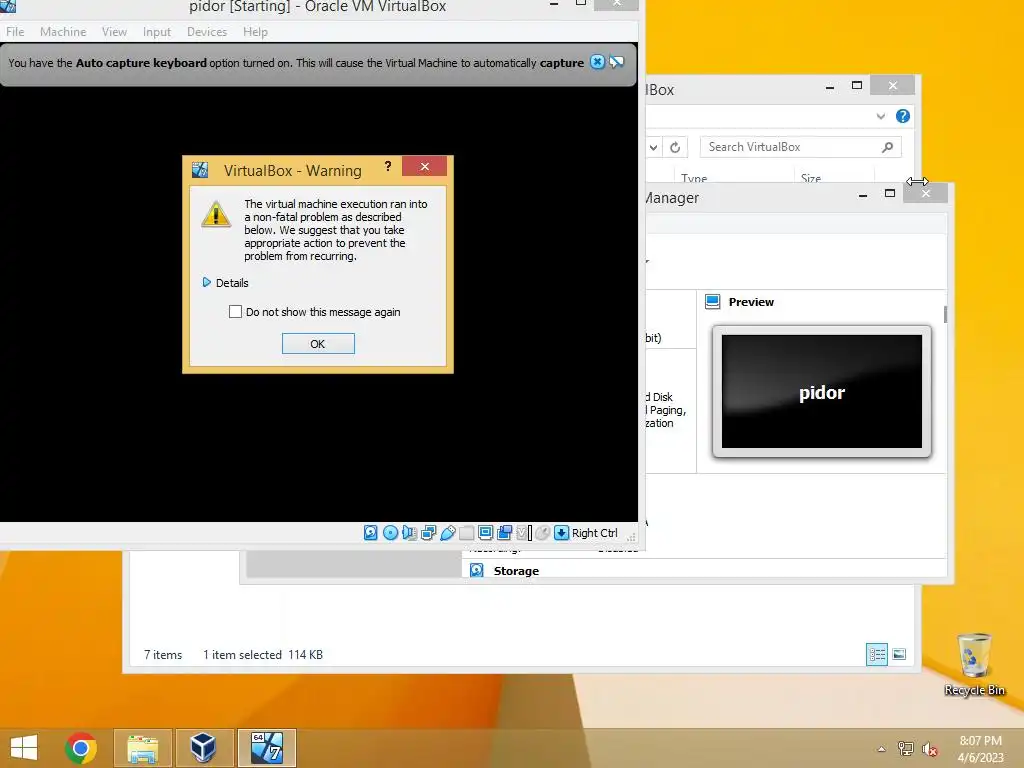Check Do not show this message again
This screenshot has height=768, width=1024.
click(235, 312)
